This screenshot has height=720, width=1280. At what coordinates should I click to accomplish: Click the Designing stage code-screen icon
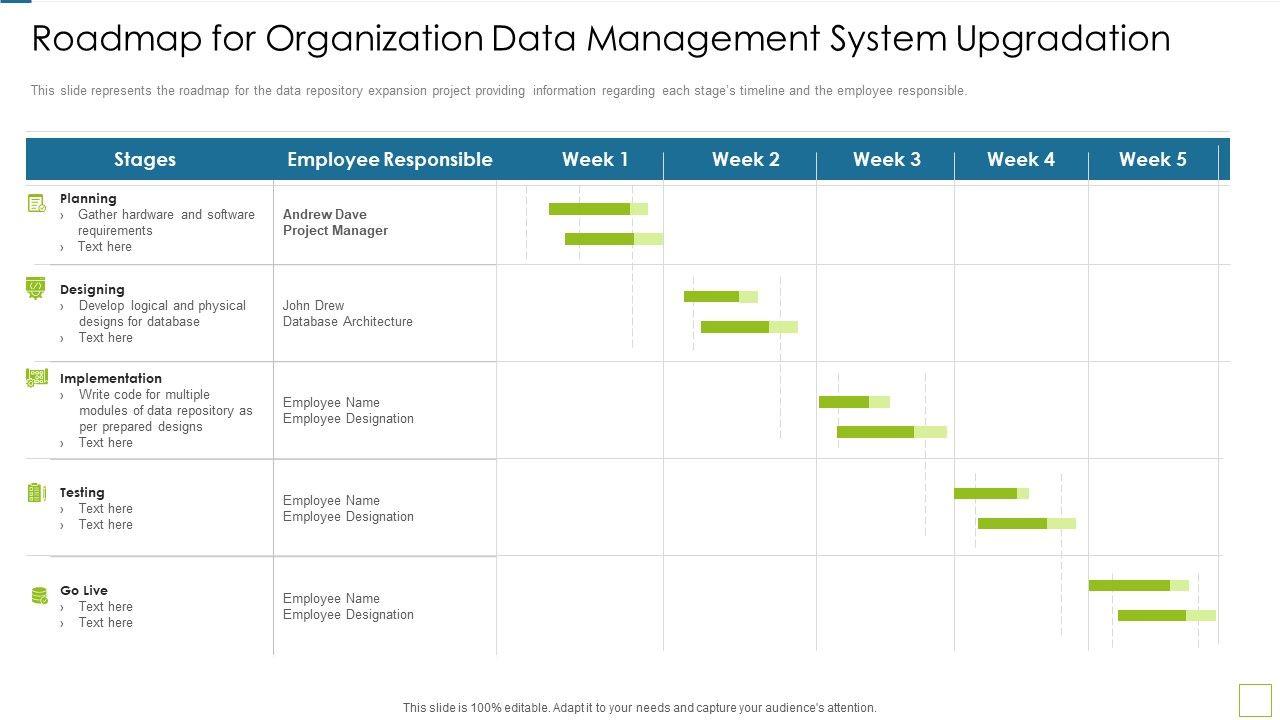click(36, 289)
